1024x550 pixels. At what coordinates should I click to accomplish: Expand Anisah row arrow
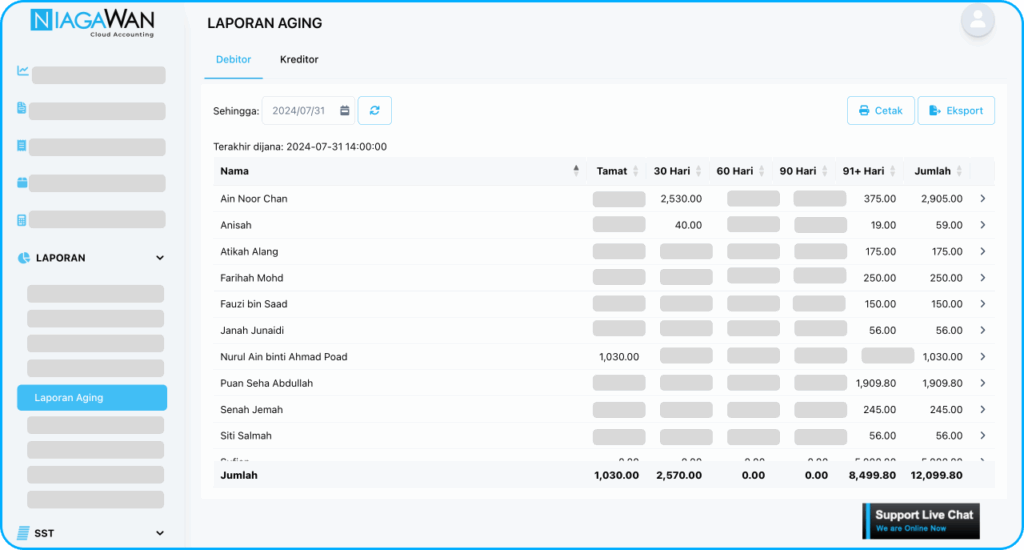tap(982, 225)
